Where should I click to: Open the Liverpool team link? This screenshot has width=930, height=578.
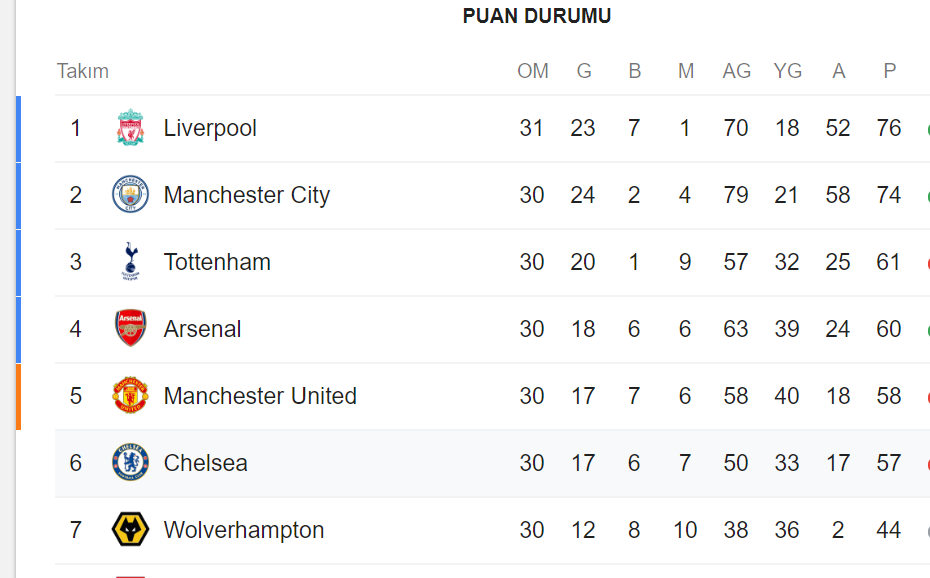click(x=210, y=128)
